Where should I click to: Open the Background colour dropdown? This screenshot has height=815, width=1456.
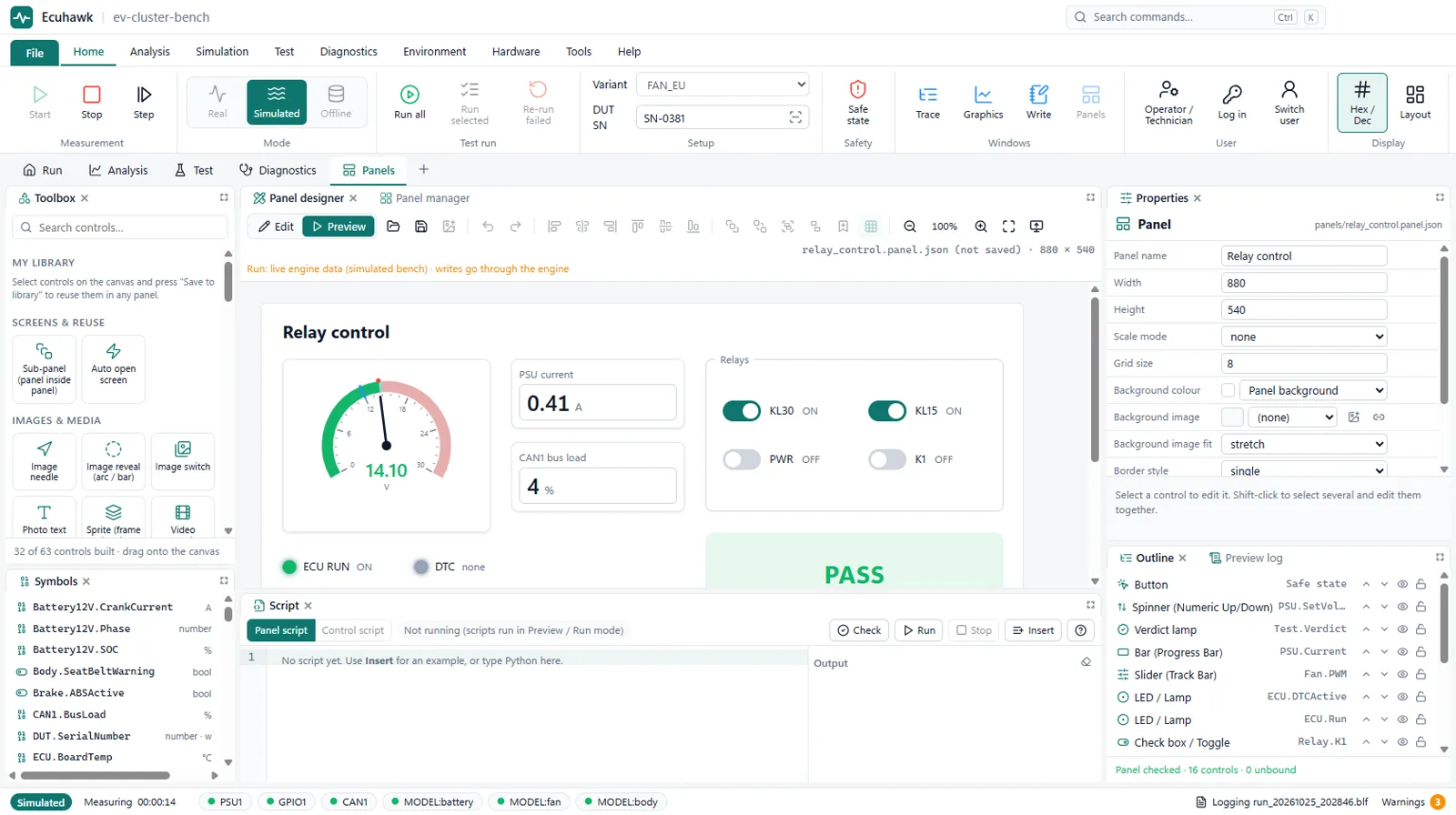click(x=1313, y=390)
